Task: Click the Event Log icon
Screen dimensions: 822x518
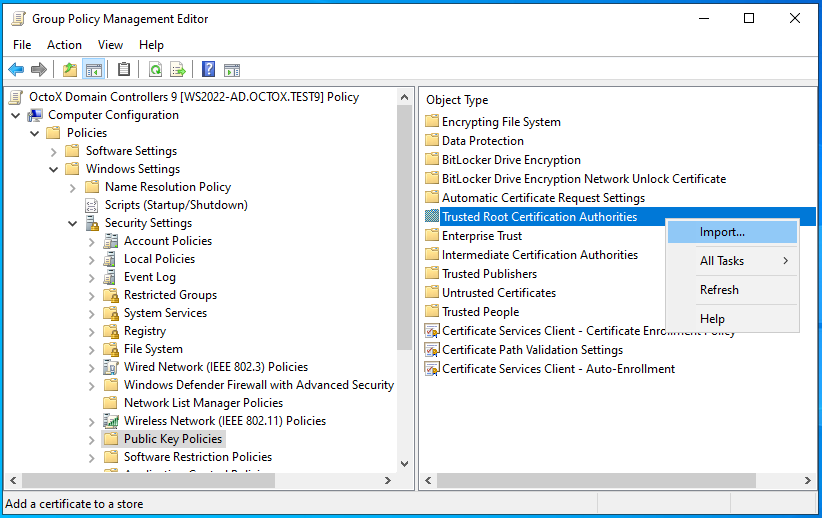Action: tap(110, 277)
